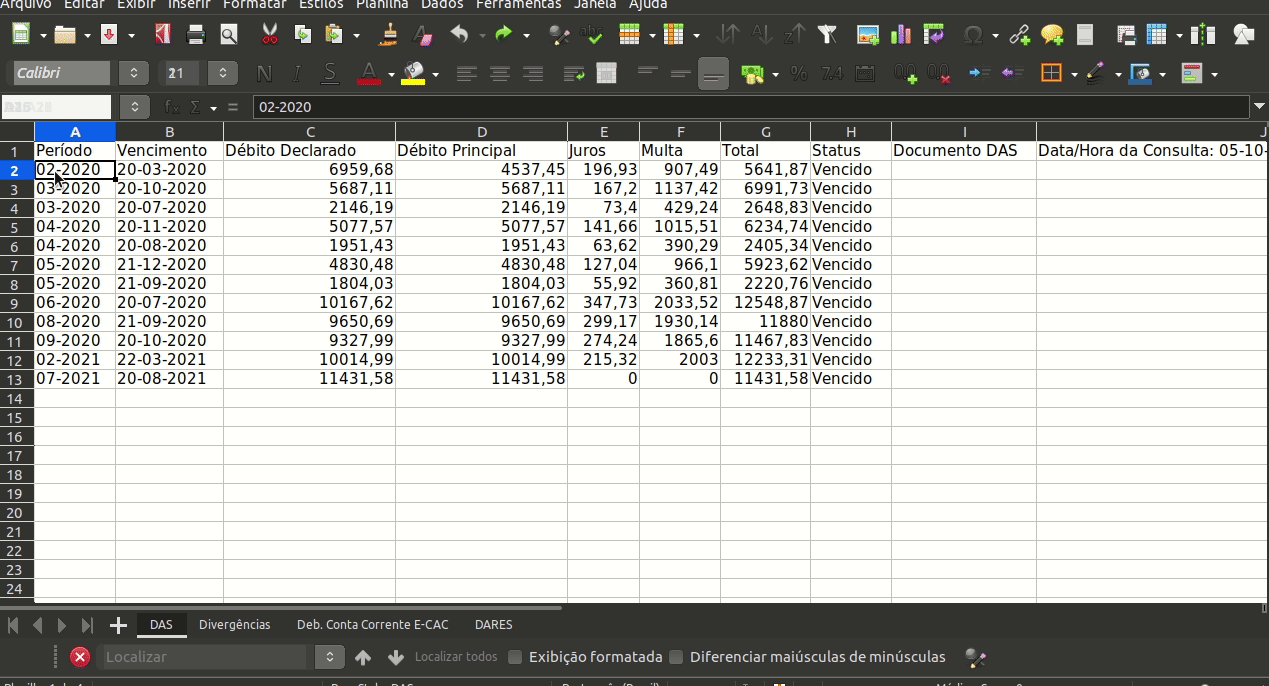Image resolution: width=1269 pixels, height=686 pixels.
Task: Format selection as currency
Action: click(751, 73)
